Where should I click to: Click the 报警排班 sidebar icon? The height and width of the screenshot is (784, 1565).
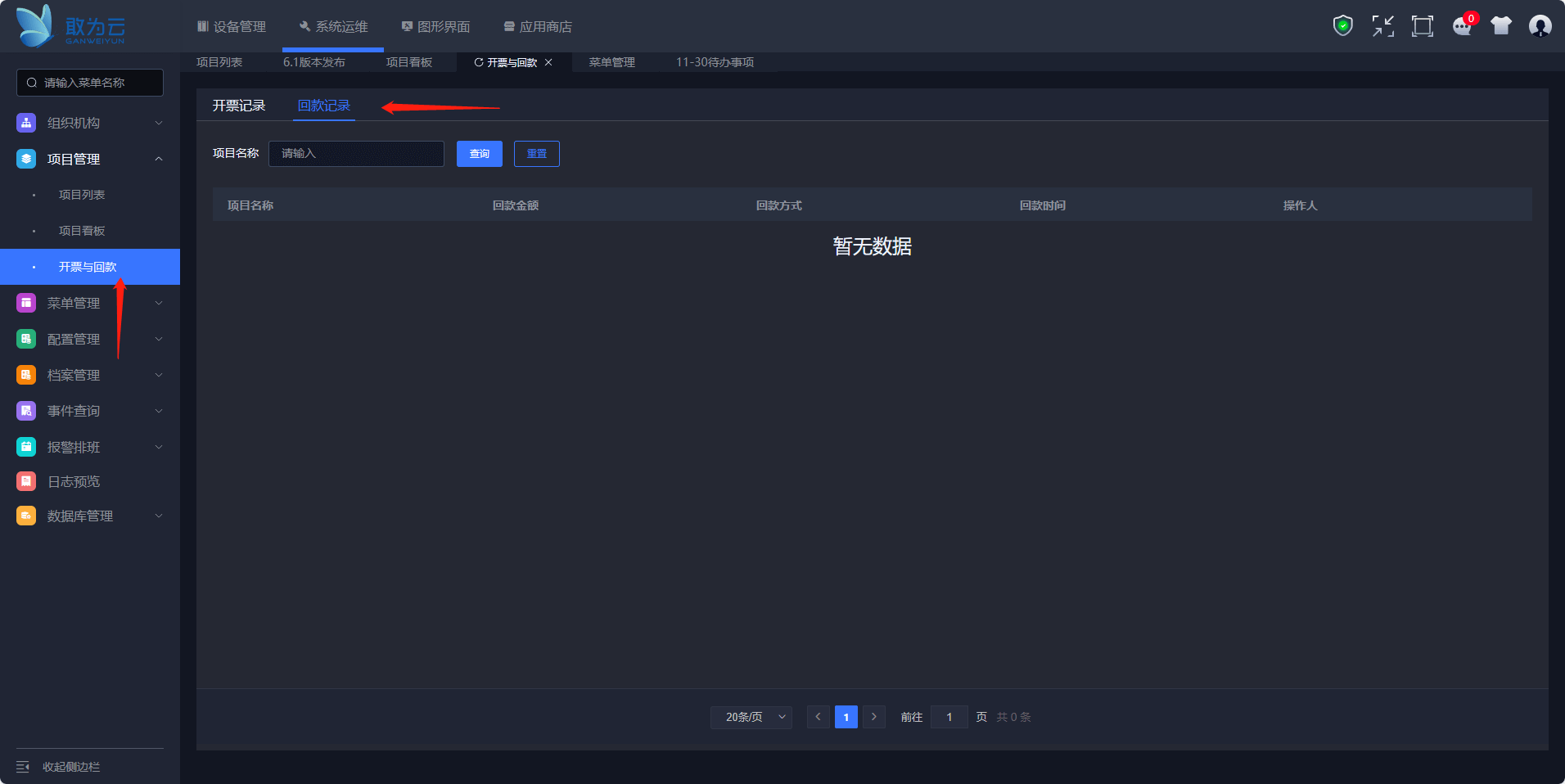click(x=26, y=447)
